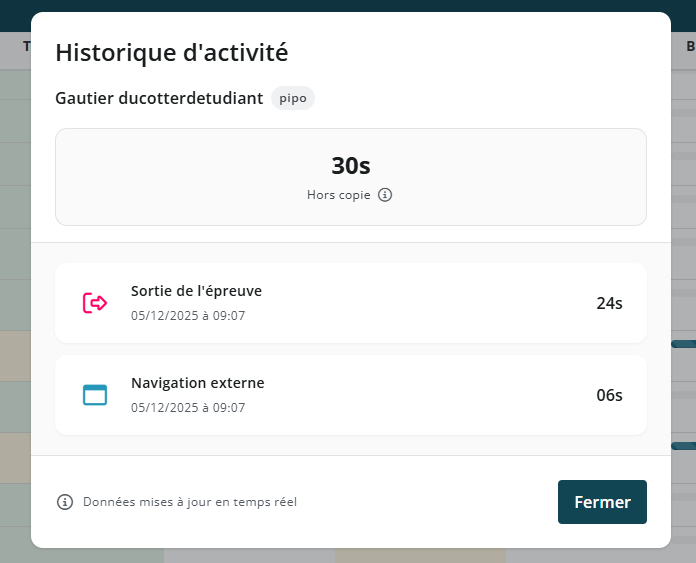The image size is (696, 563).
Task: Click the pipo badge
Action: (x=292, y=98)
